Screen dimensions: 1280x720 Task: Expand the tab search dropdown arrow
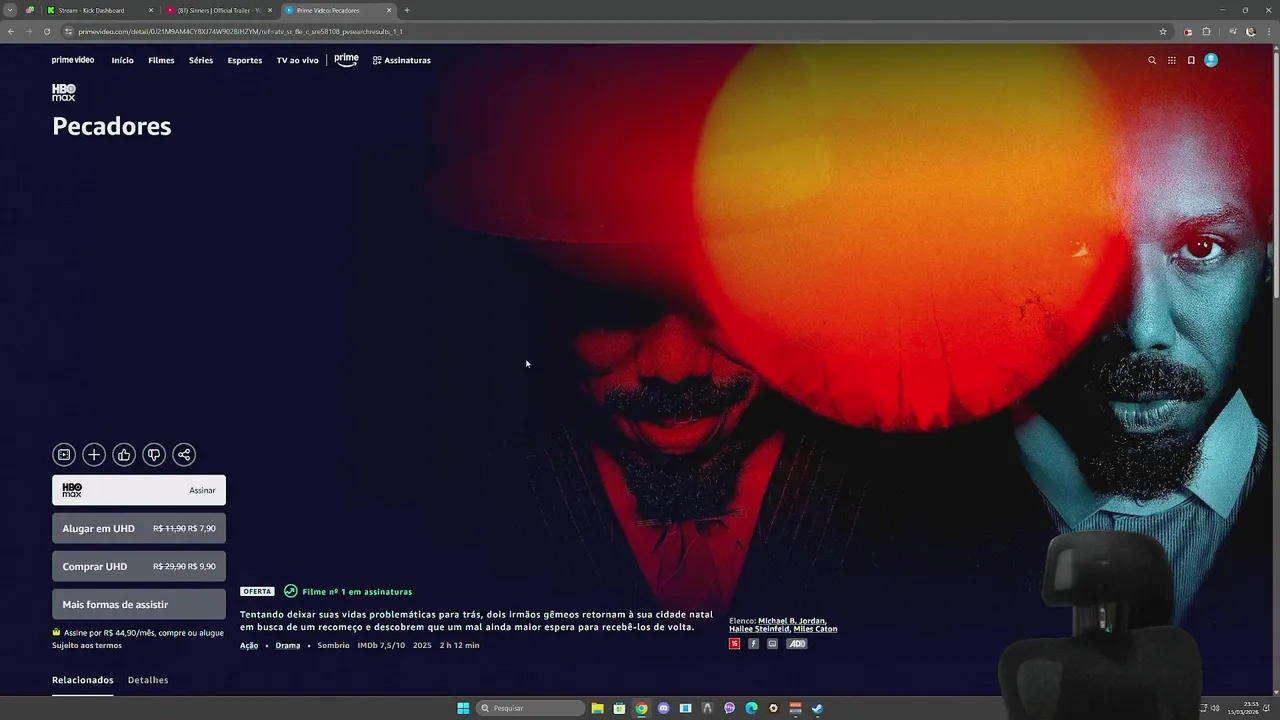coord(10,10)
